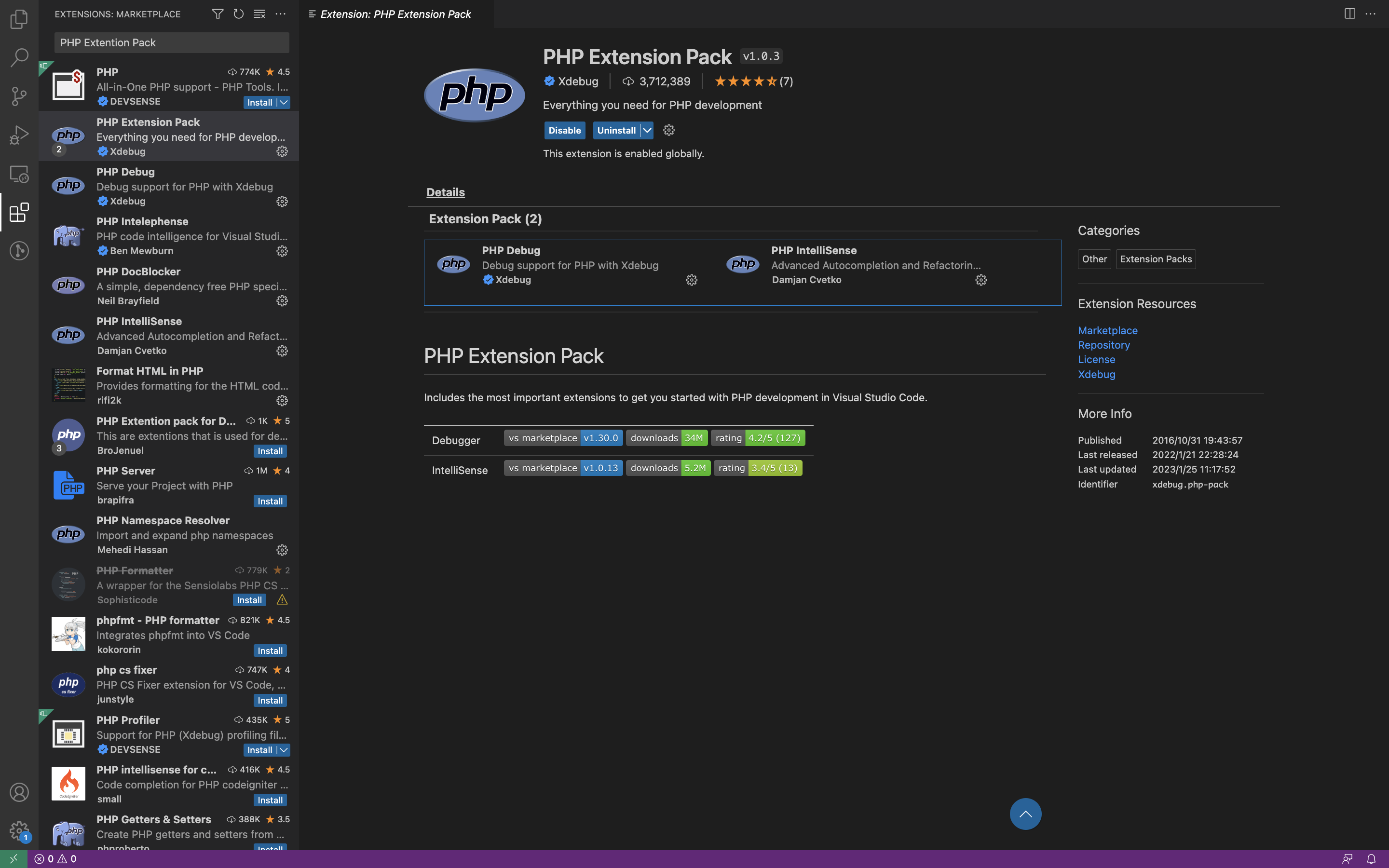This screenshot has height=868, width=1389.
Task: Install phpfmt - PHP formatter
Action: [270, 651]
